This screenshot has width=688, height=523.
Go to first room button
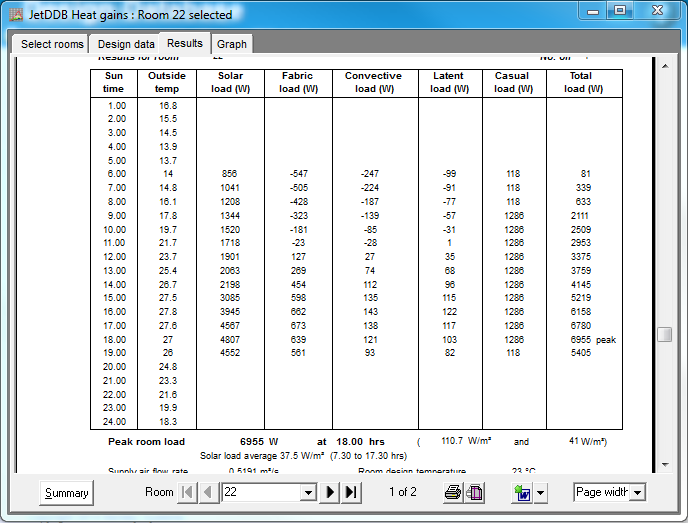187,492
